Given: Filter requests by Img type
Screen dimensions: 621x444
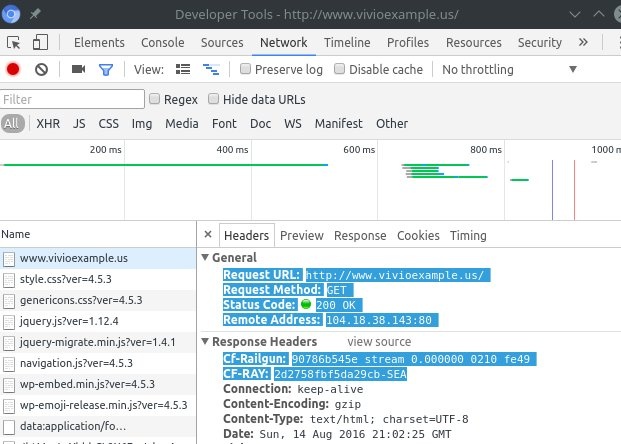Looking at the screenshot, I should point(142,124).
